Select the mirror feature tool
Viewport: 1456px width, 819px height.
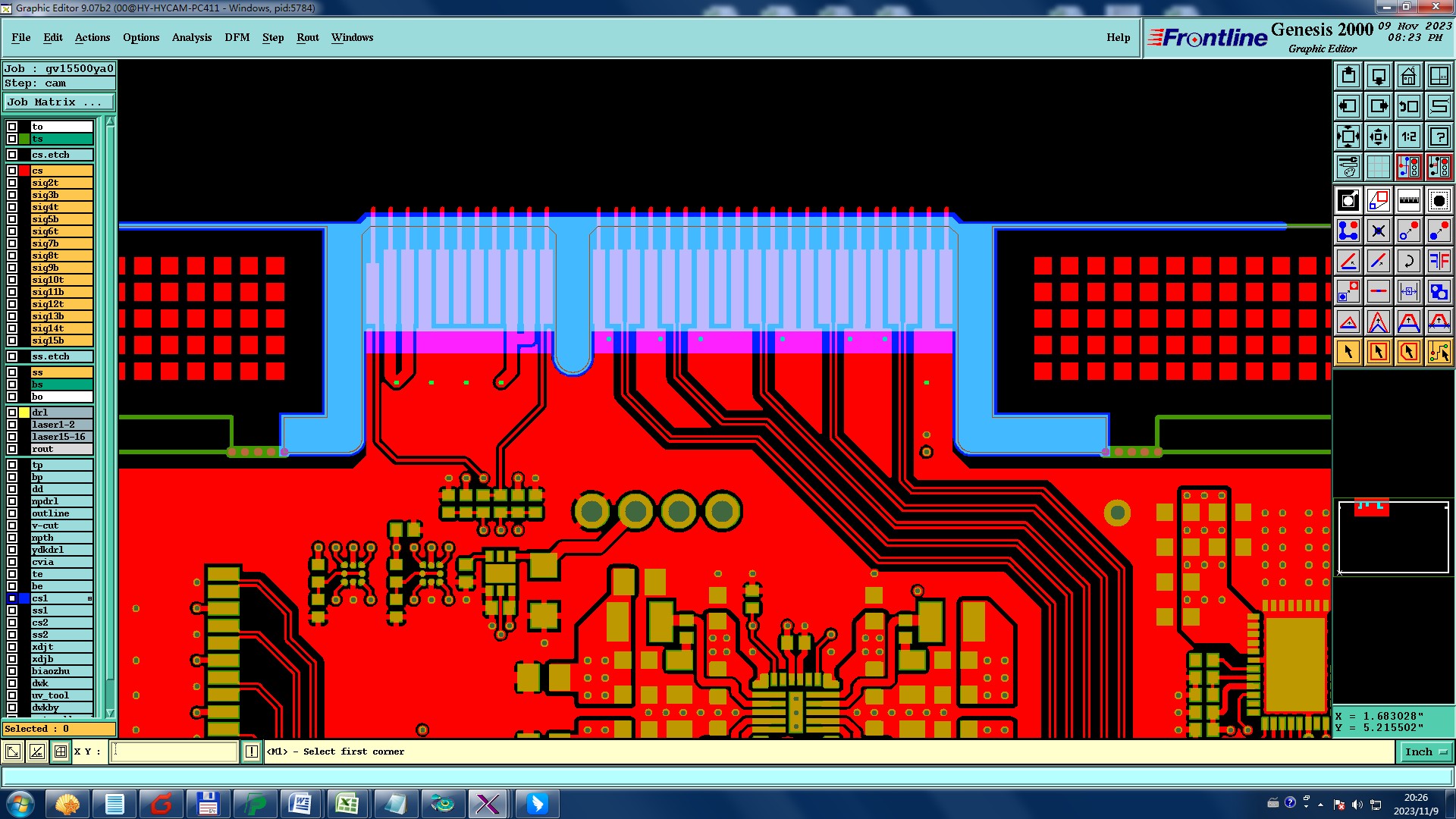click(1439, 262)
